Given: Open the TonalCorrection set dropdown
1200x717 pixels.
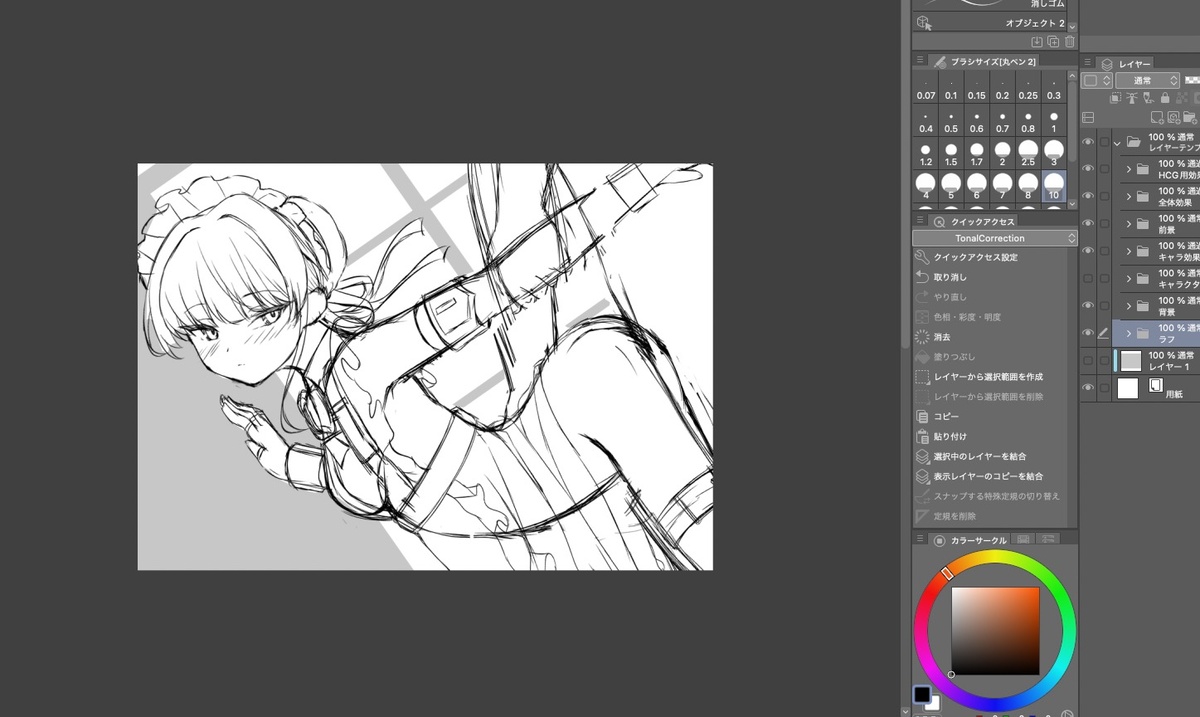Looking at the screenshot, I should coord(994,238).
